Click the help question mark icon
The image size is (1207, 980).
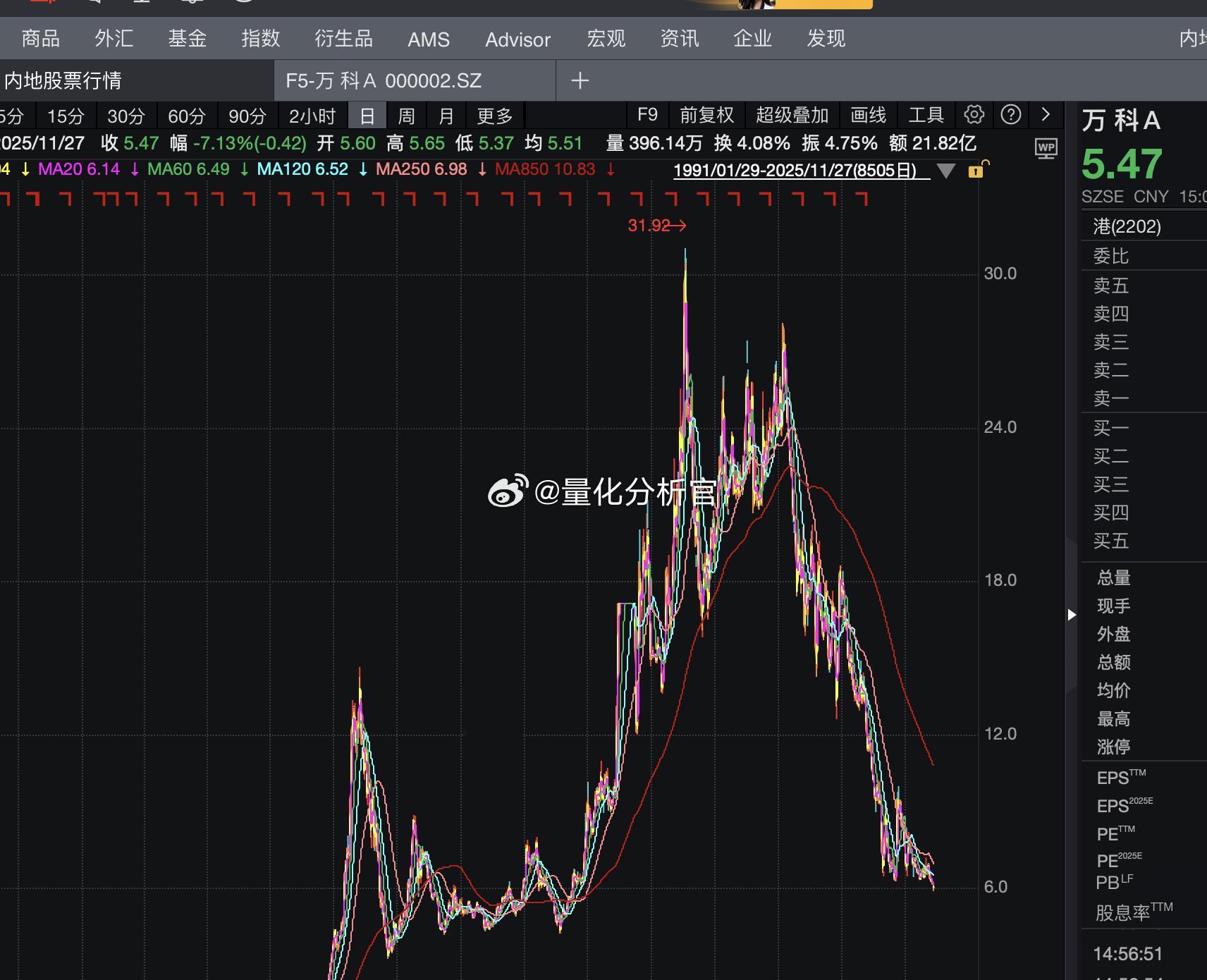[1011, 114]
